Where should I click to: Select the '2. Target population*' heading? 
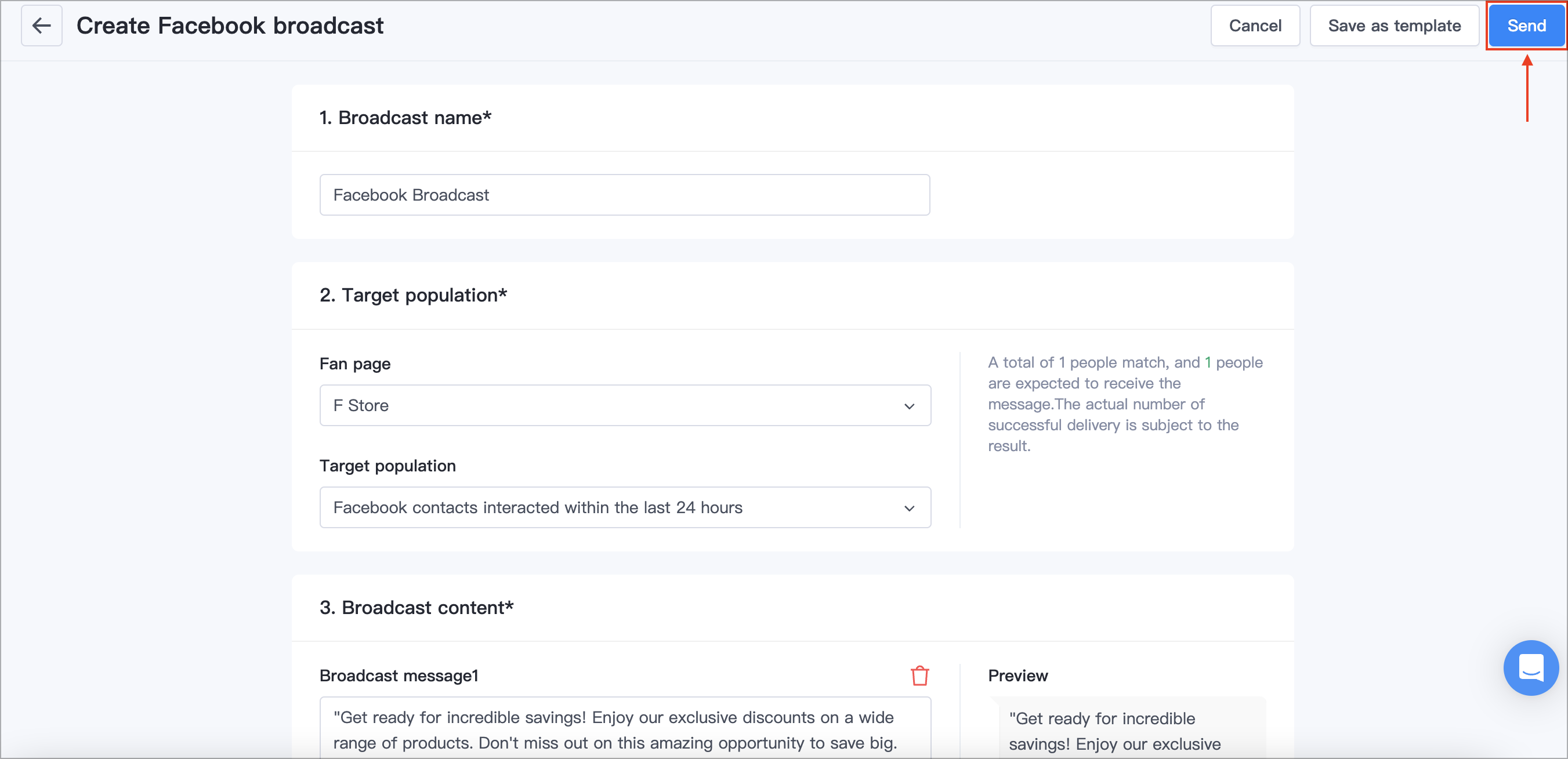(x=413, y=295)
